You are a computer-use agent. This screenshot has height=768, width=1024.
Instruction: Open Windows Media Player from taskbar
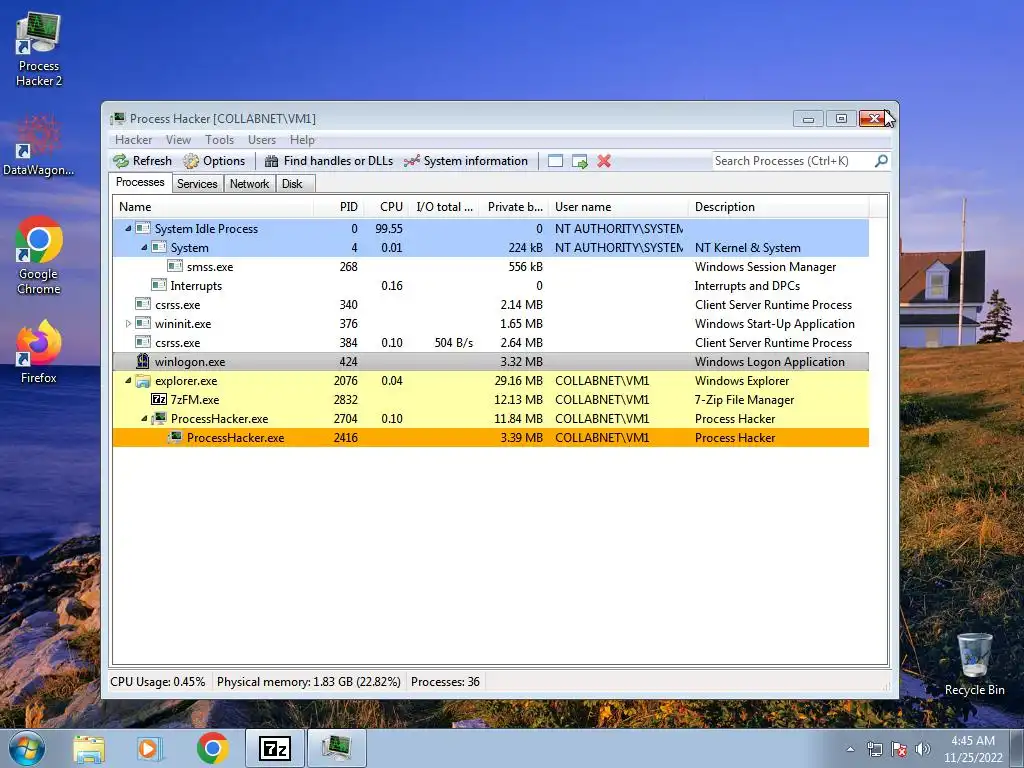coord(150,749)
